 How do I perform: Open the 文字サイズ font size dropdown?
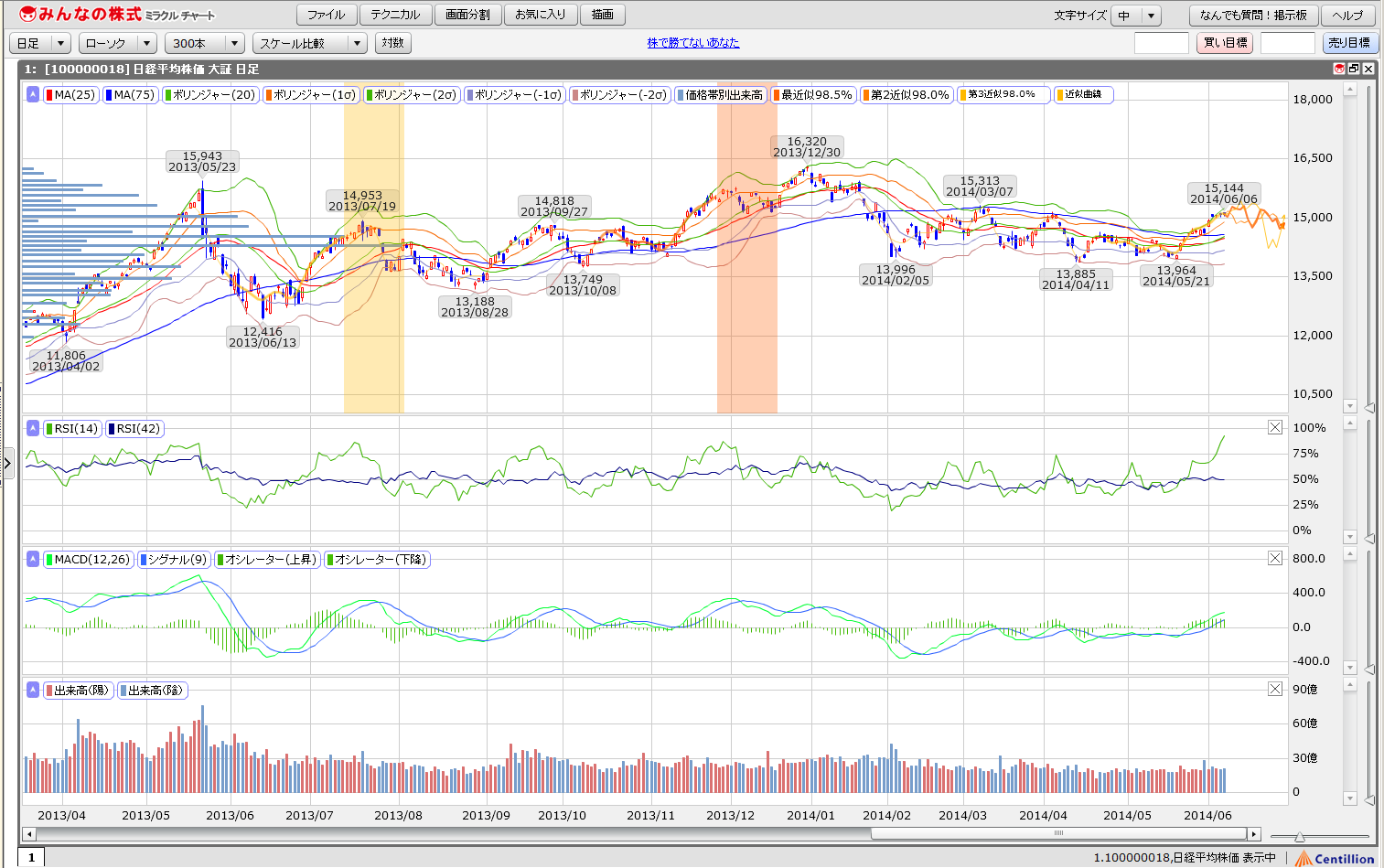point(1136,16)
